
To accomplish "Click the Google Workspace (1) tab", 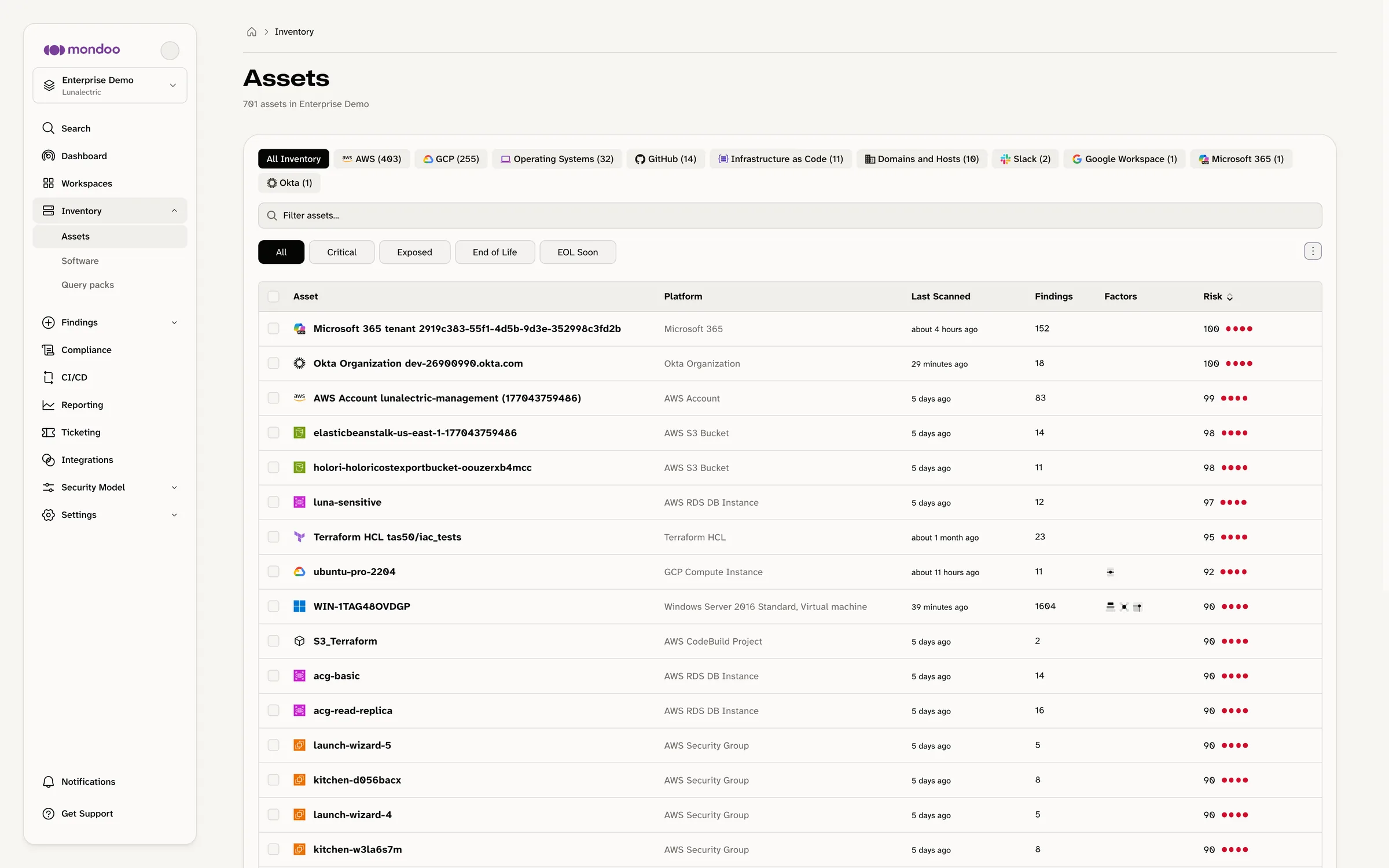I will [x=1124, y=159].
